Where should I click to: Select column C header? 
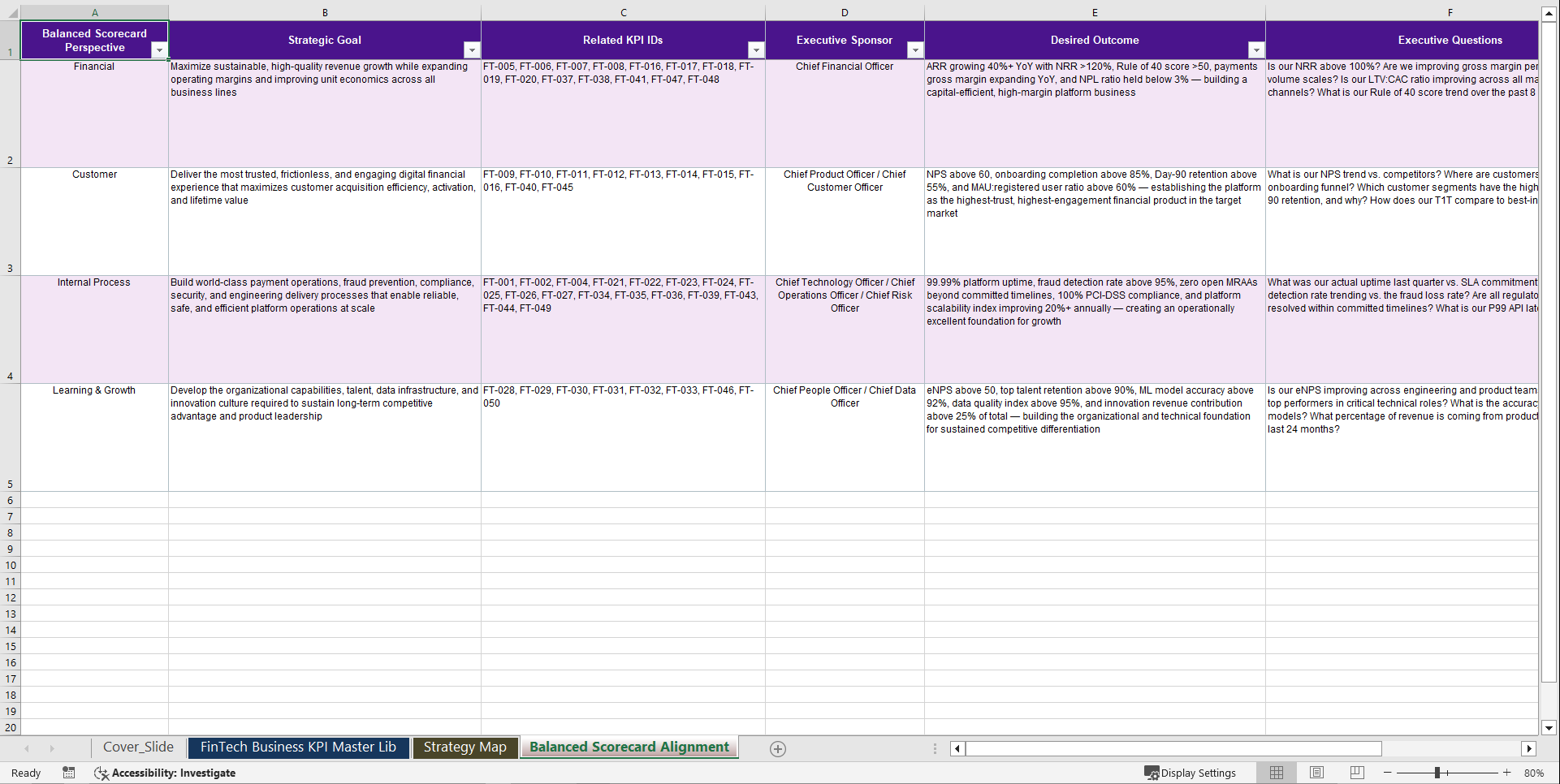(x=623, y=13)
